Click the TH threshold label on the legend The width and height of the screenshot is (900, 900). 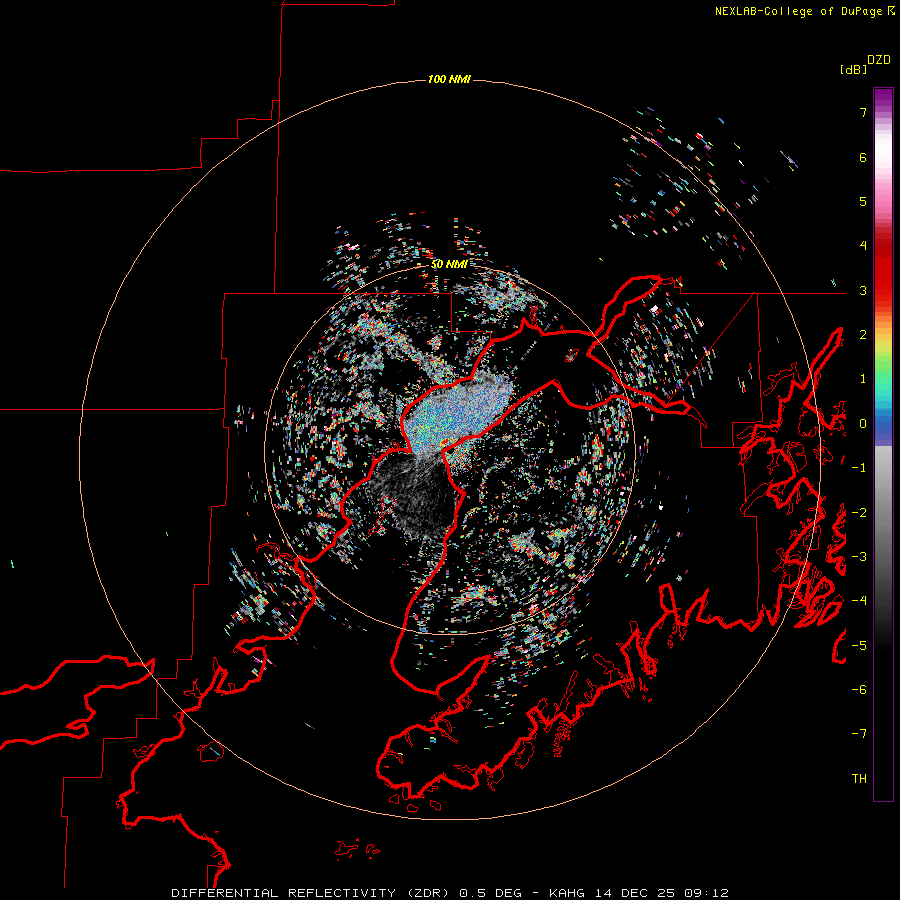pos(859,778)
